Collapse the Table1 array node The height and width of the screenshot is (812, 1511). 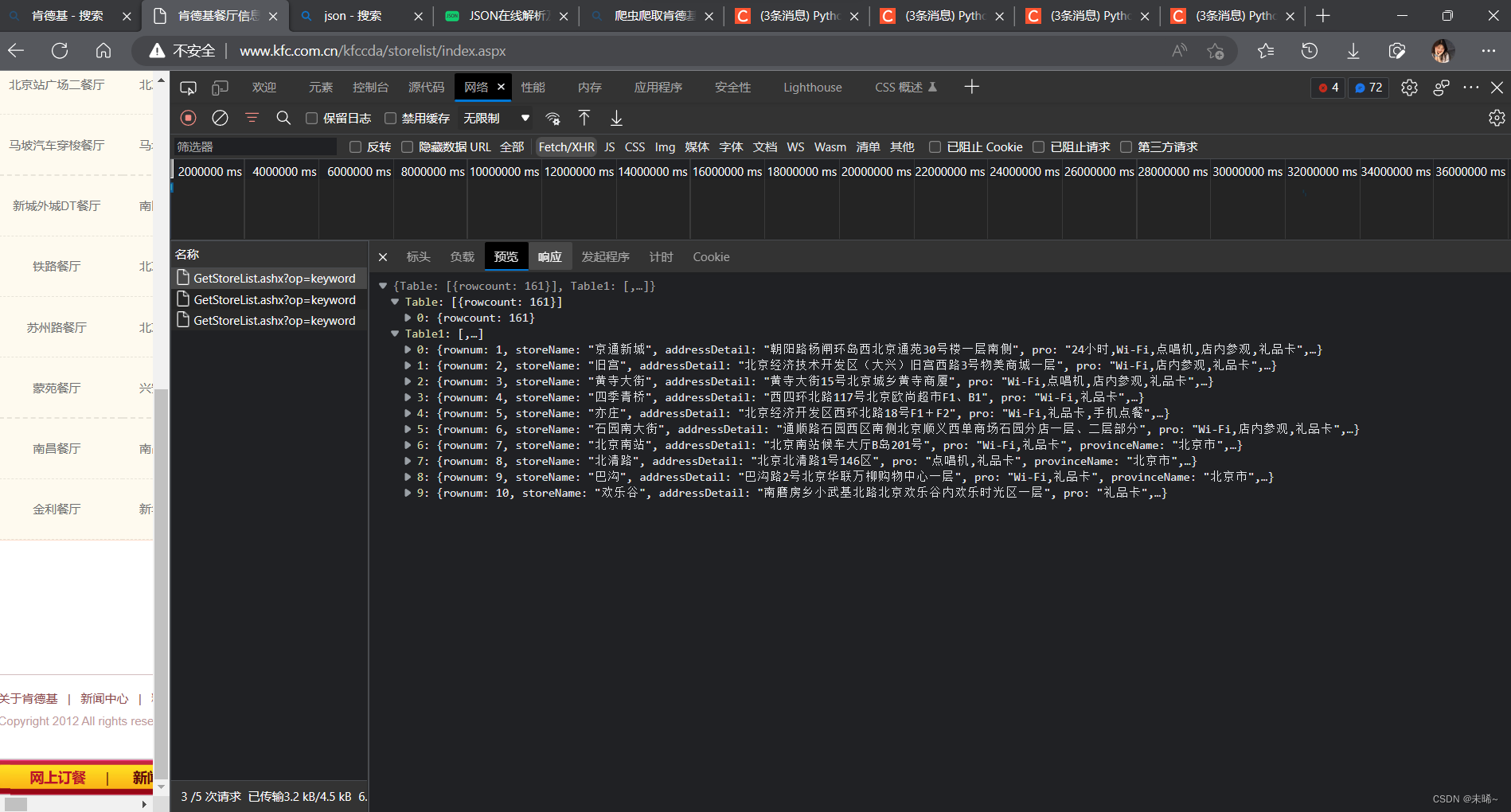(x=395, y=334)
